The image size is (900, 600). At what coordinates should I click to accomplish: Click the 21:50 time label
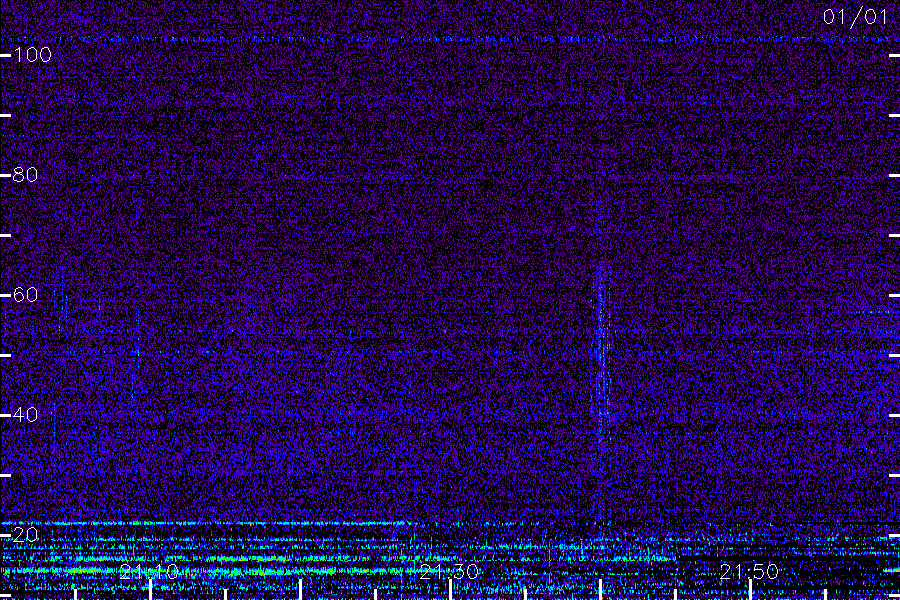[x=749, y=572]
